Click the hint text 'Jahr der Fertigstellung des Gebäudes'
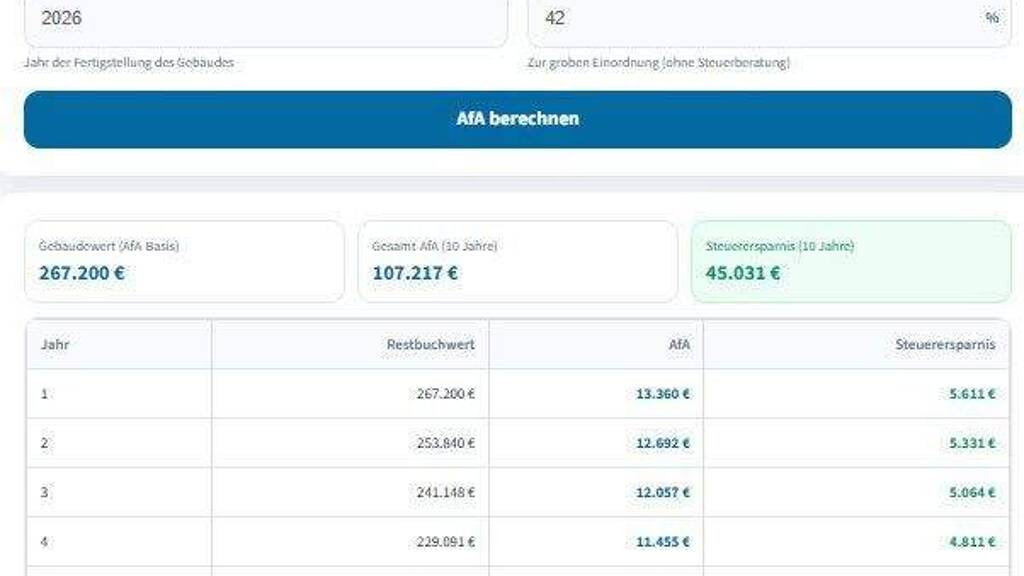The image size is (1024, 576). tap(128, 63)
